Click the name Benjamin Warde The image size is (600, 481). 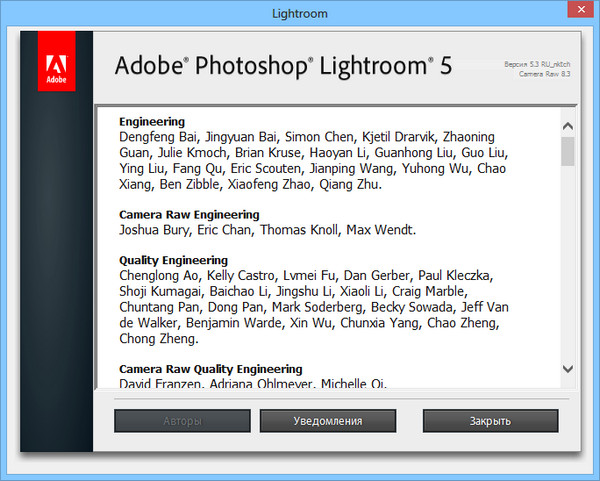pyautogui.click(x=233, y=323)
